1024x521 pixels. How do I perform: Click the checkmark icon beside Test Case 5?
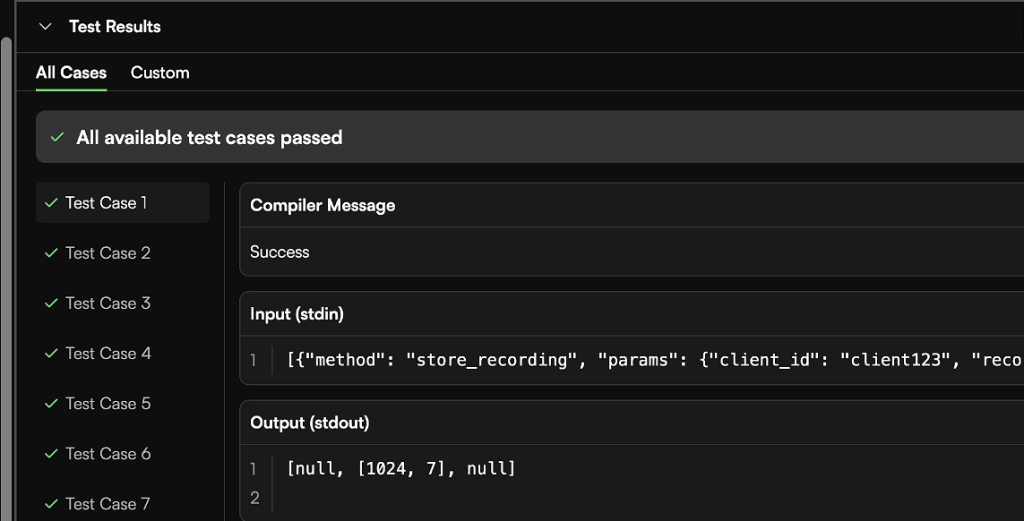pos(51,403)
